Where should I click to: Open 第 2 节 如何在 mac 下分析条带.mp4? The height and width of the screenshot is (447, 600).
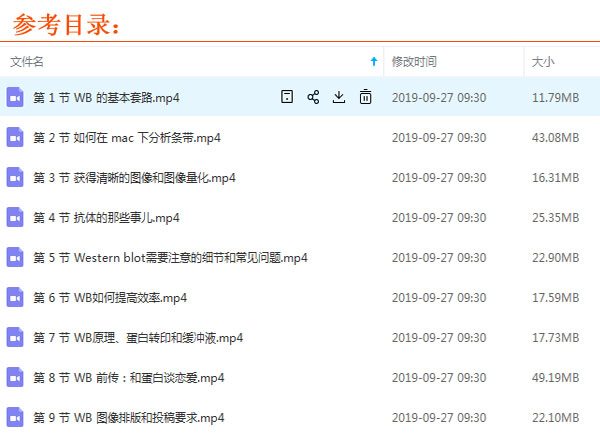coord(127,137)
